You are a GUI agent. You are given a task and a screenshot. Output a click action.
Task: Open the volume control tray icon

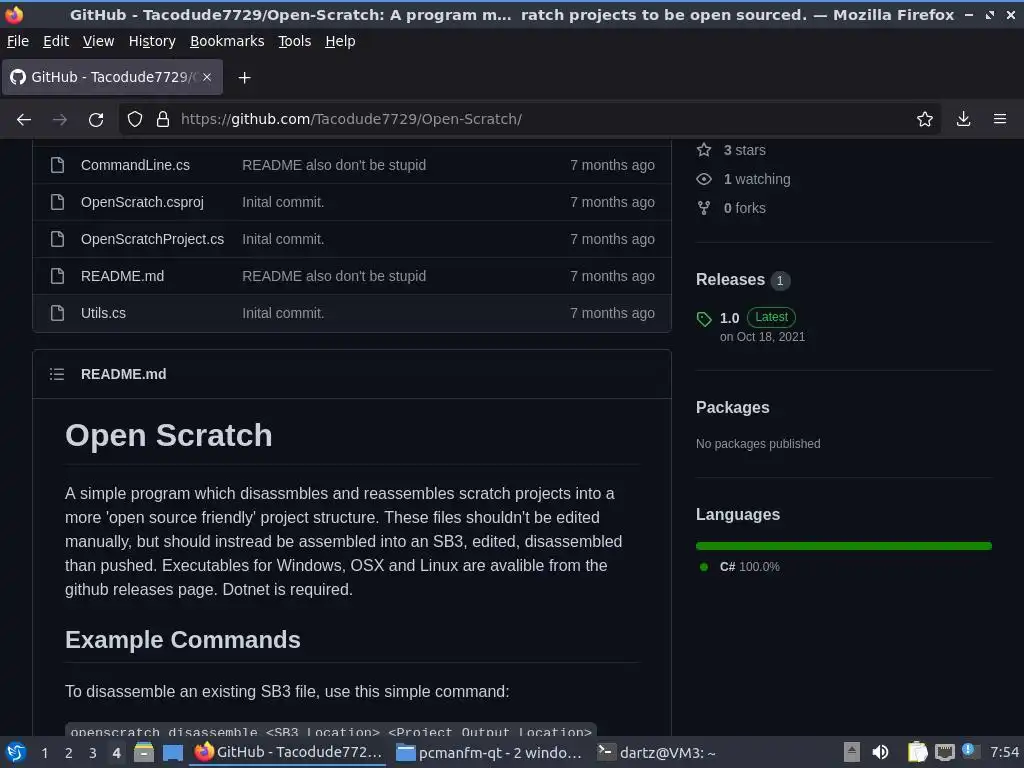(880, 752)
